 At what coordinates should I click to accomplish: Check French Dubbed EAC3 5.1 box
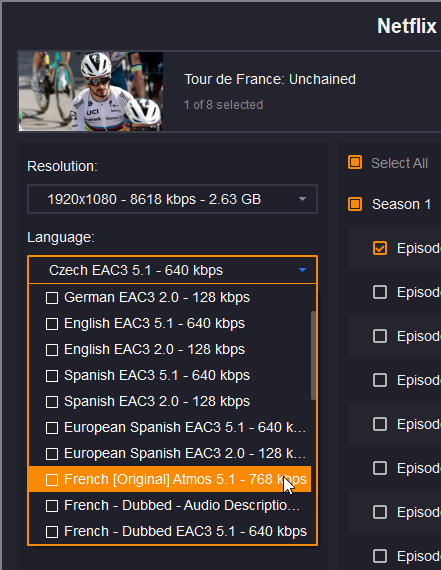(x=52, y=532)
